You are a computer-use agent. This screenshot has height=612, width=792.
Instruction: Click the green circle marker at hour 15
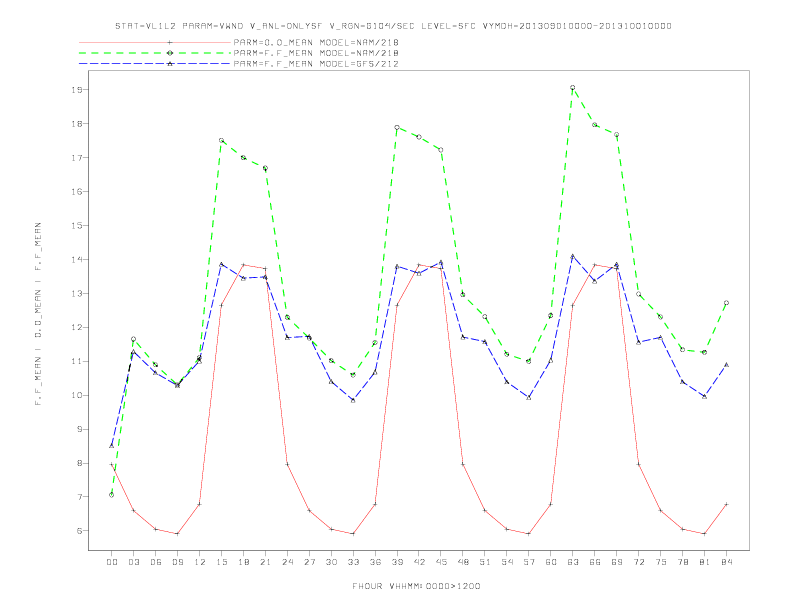(221, 140)
